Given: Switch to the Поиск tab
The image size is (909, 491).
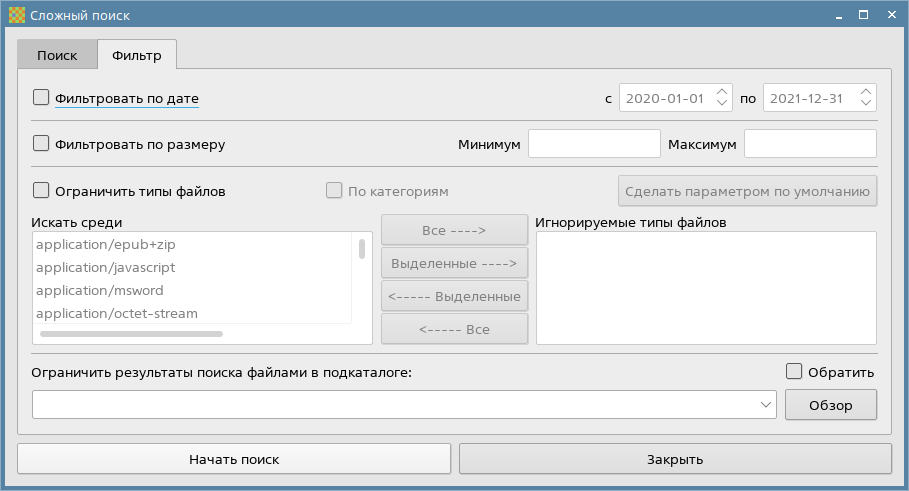Looking at the screenshot, I should click(x=57, y=55).
